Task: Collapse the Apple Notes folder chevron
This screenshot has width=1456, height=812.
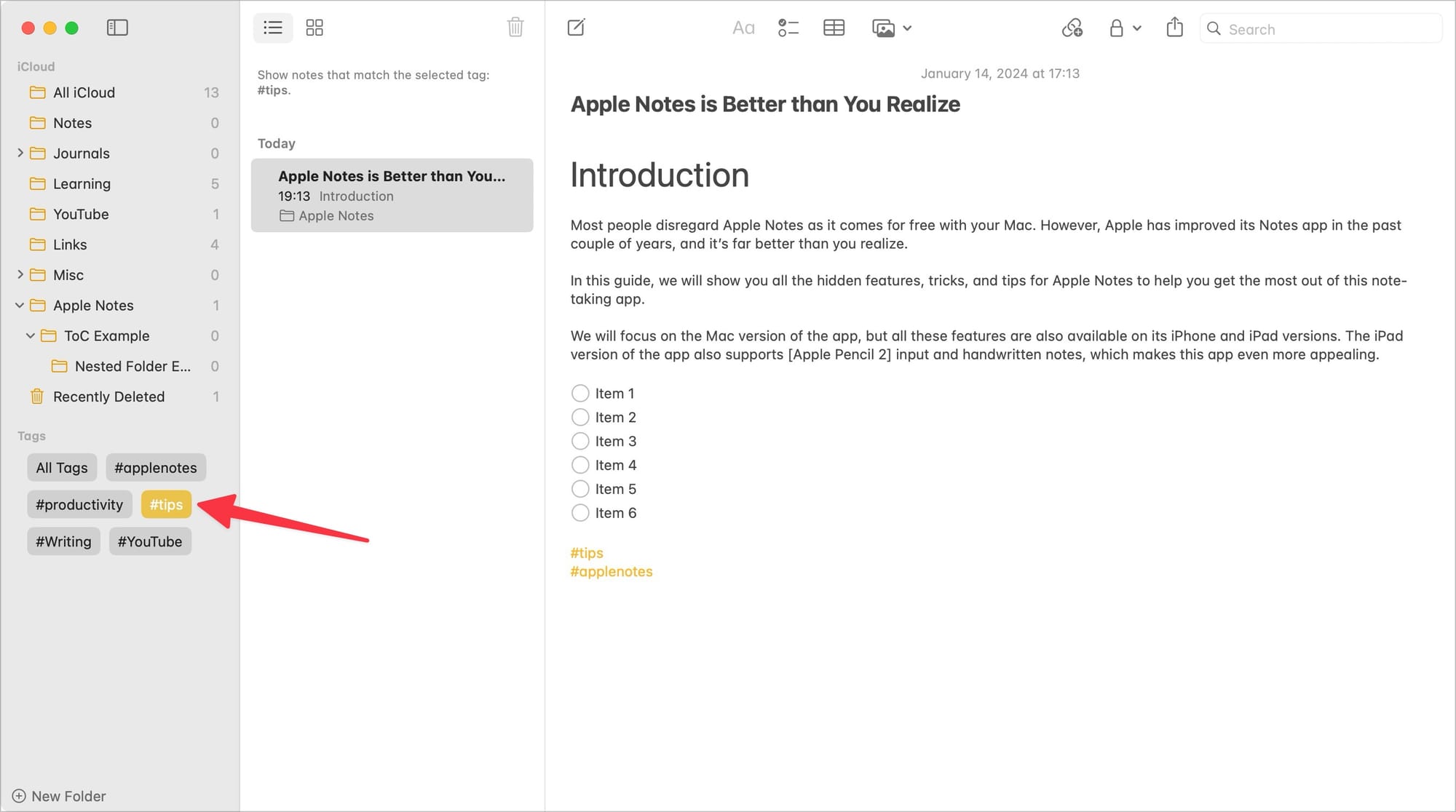Action: (20, 306)
